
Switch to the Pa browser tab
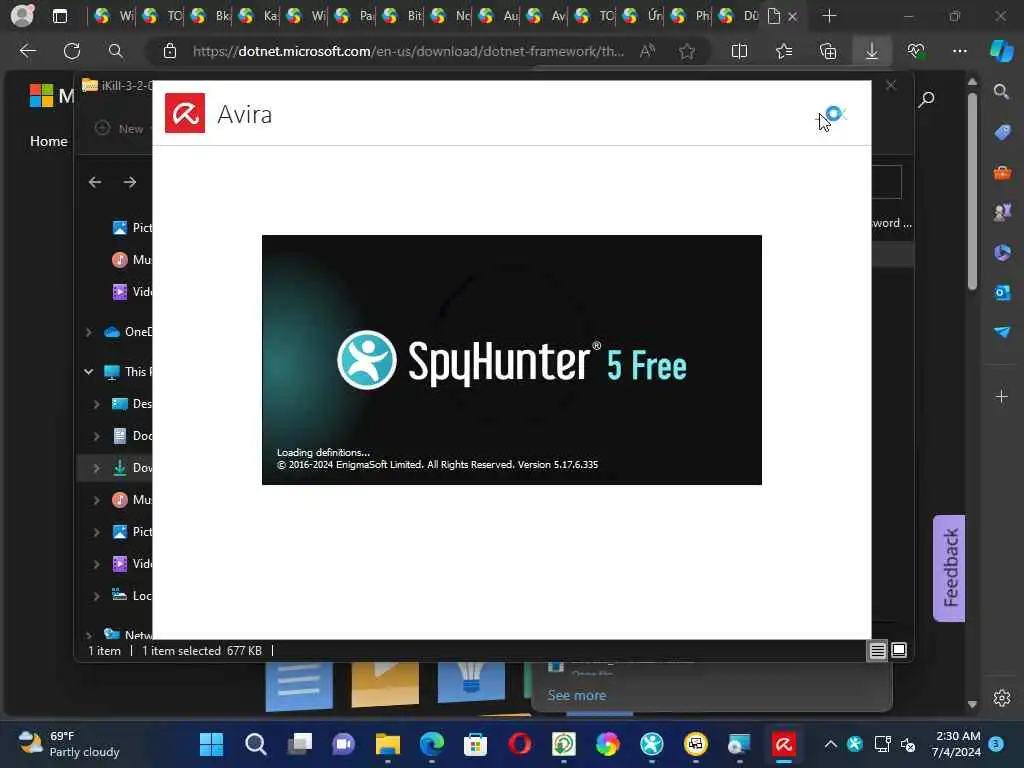(x=355, y=16)
